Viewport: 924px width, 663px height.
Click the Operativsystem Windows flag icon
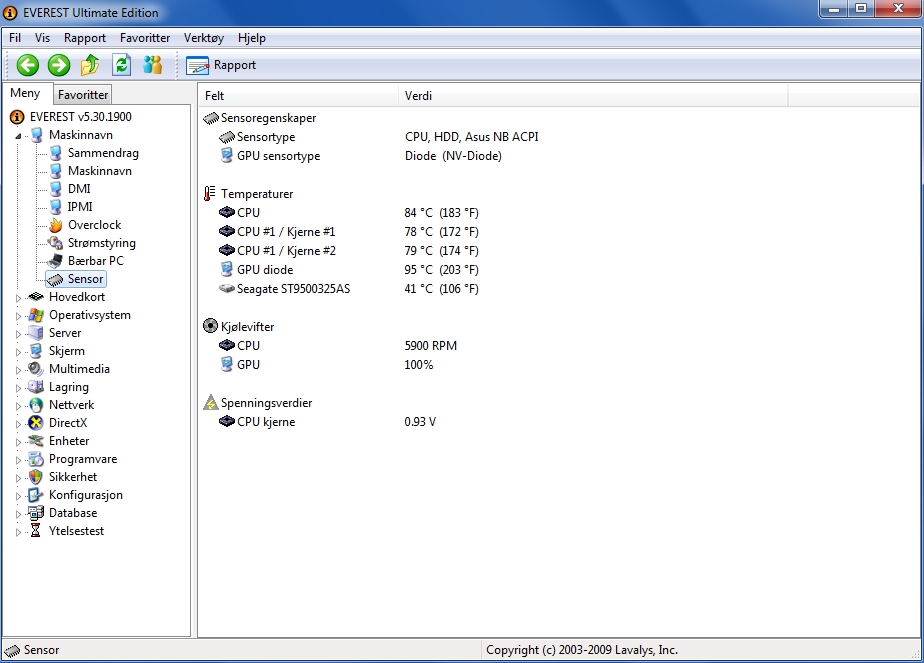[36, 315]
